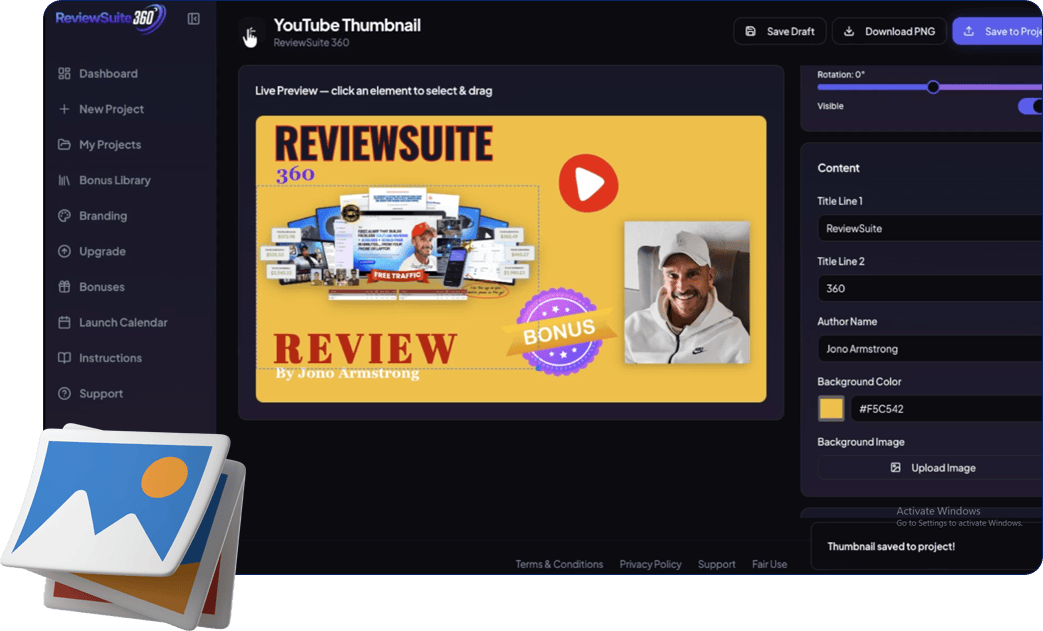Click the My Projects folder icon

pyautogui.click(x=64, y=145)
